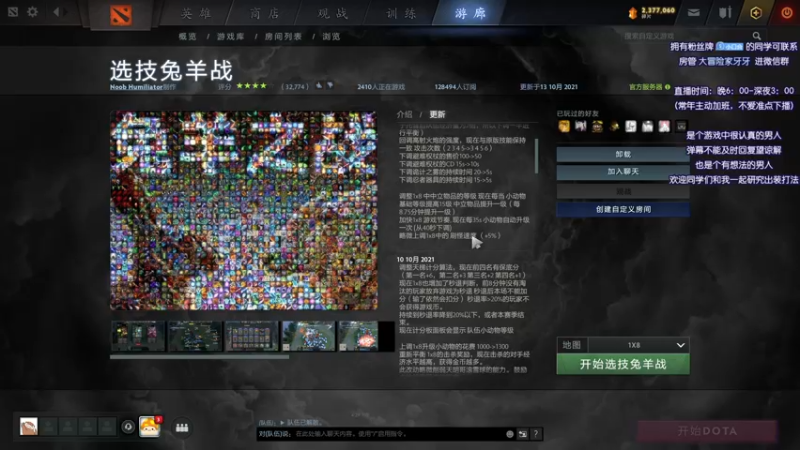800x450 pixels.
Task: Click the chat help question mark
Action: [536, 434]
